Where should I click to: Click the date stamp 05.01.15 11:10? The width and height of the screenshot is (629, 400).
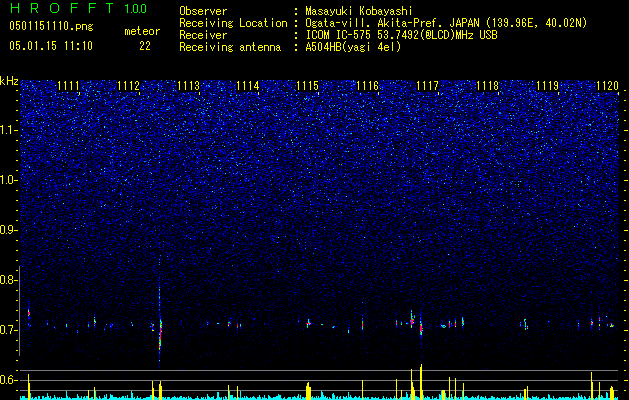point(51,46)
